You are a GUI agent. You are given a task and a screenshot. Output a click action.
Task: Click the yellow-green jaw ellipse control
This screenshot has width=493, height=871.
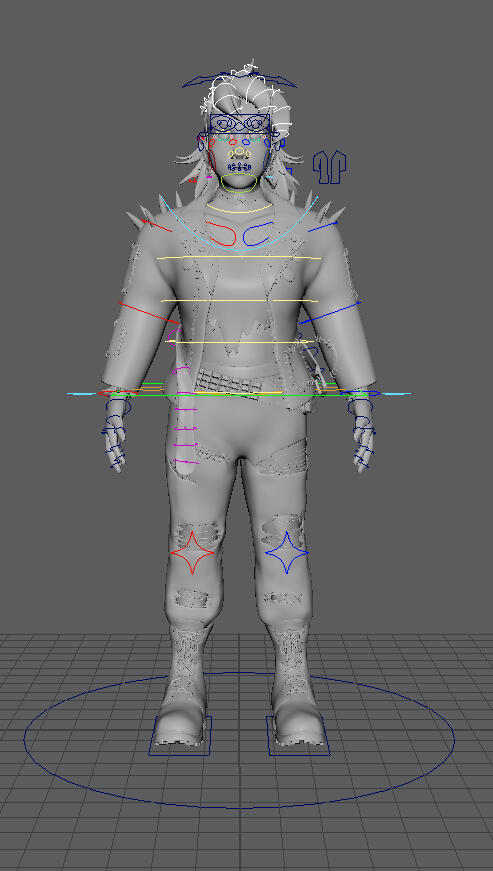[x=239, y=182]
